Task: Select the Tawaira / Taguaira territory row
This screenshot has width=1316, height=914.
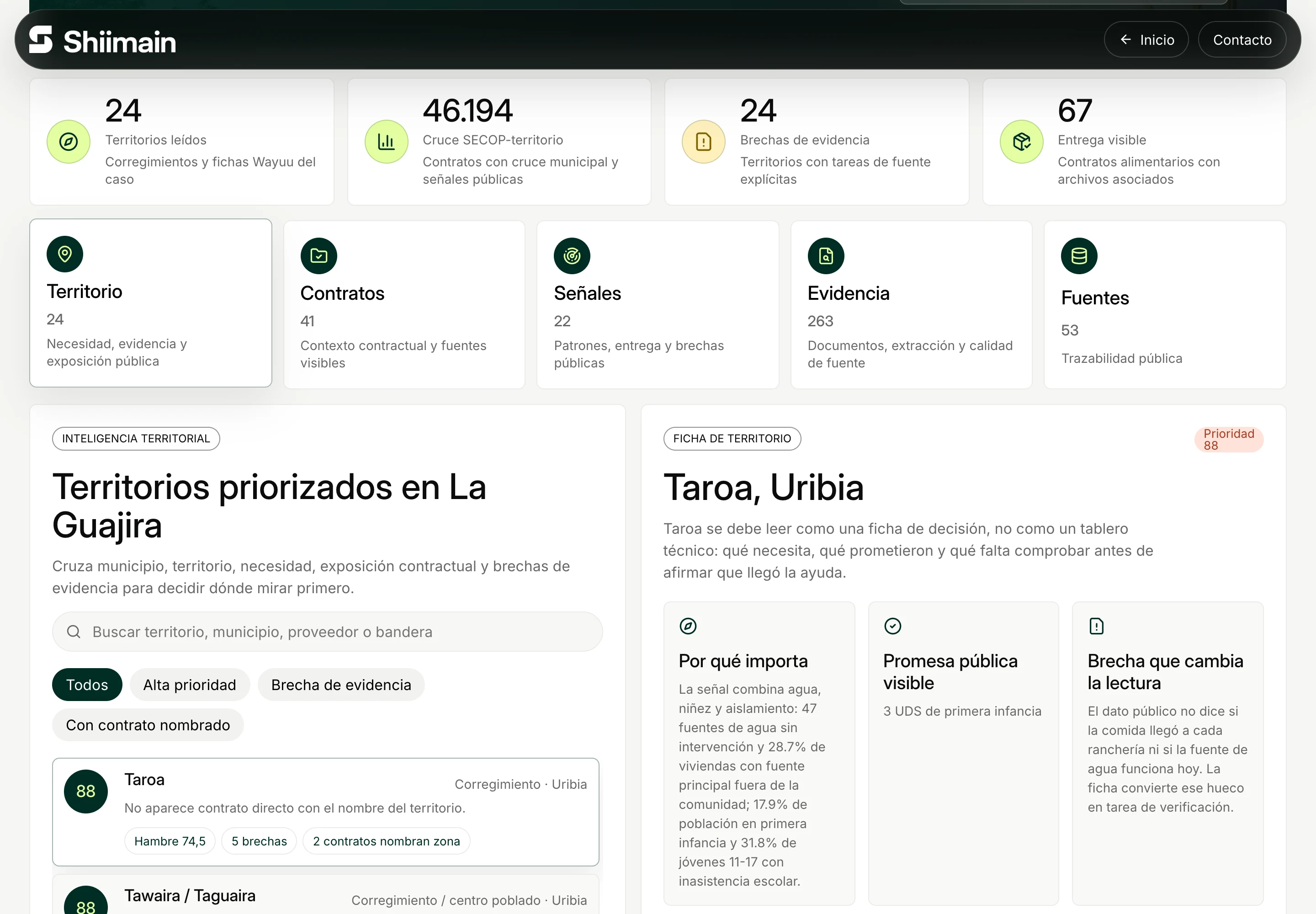Action: point(325,894)
